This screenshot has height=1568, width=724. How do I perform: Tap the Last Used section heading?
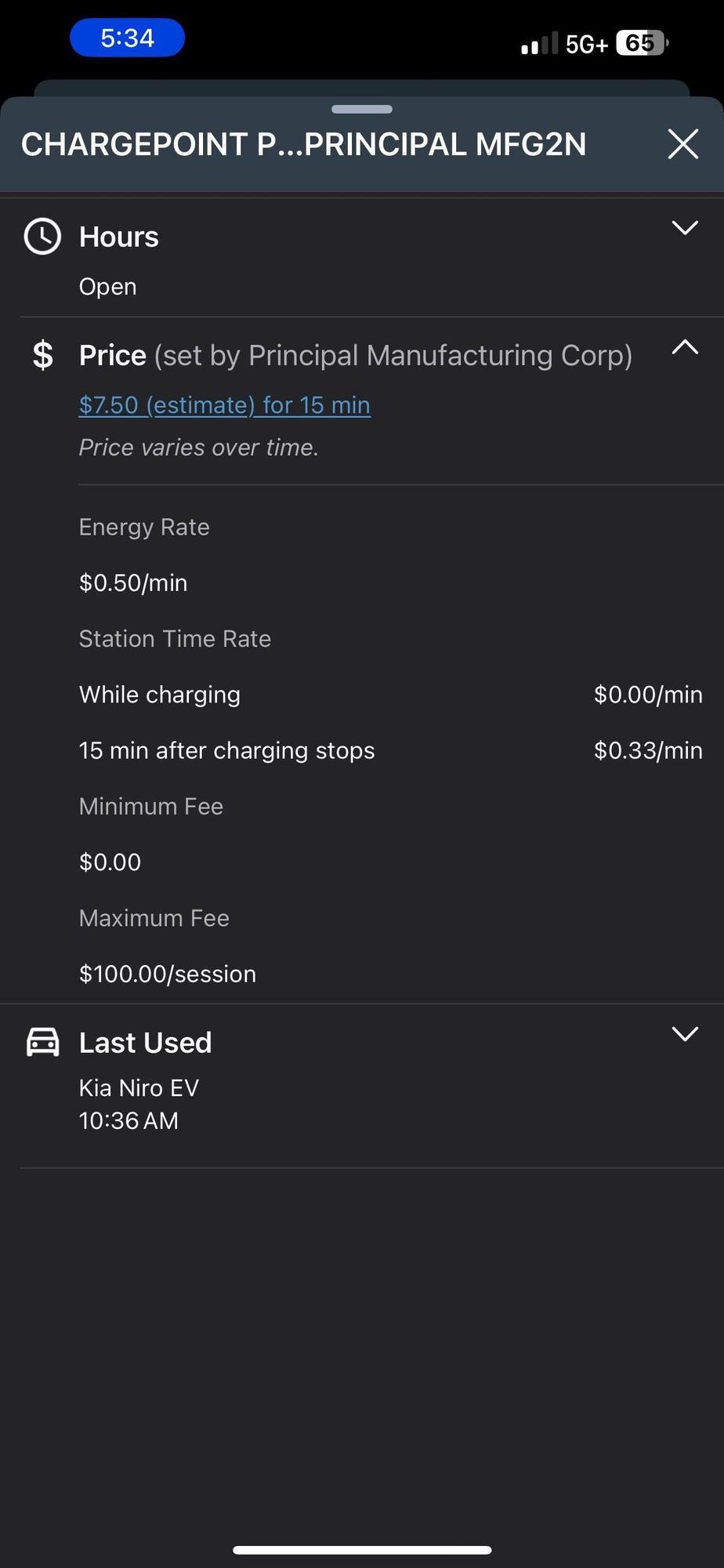[x=146, y=1043]
